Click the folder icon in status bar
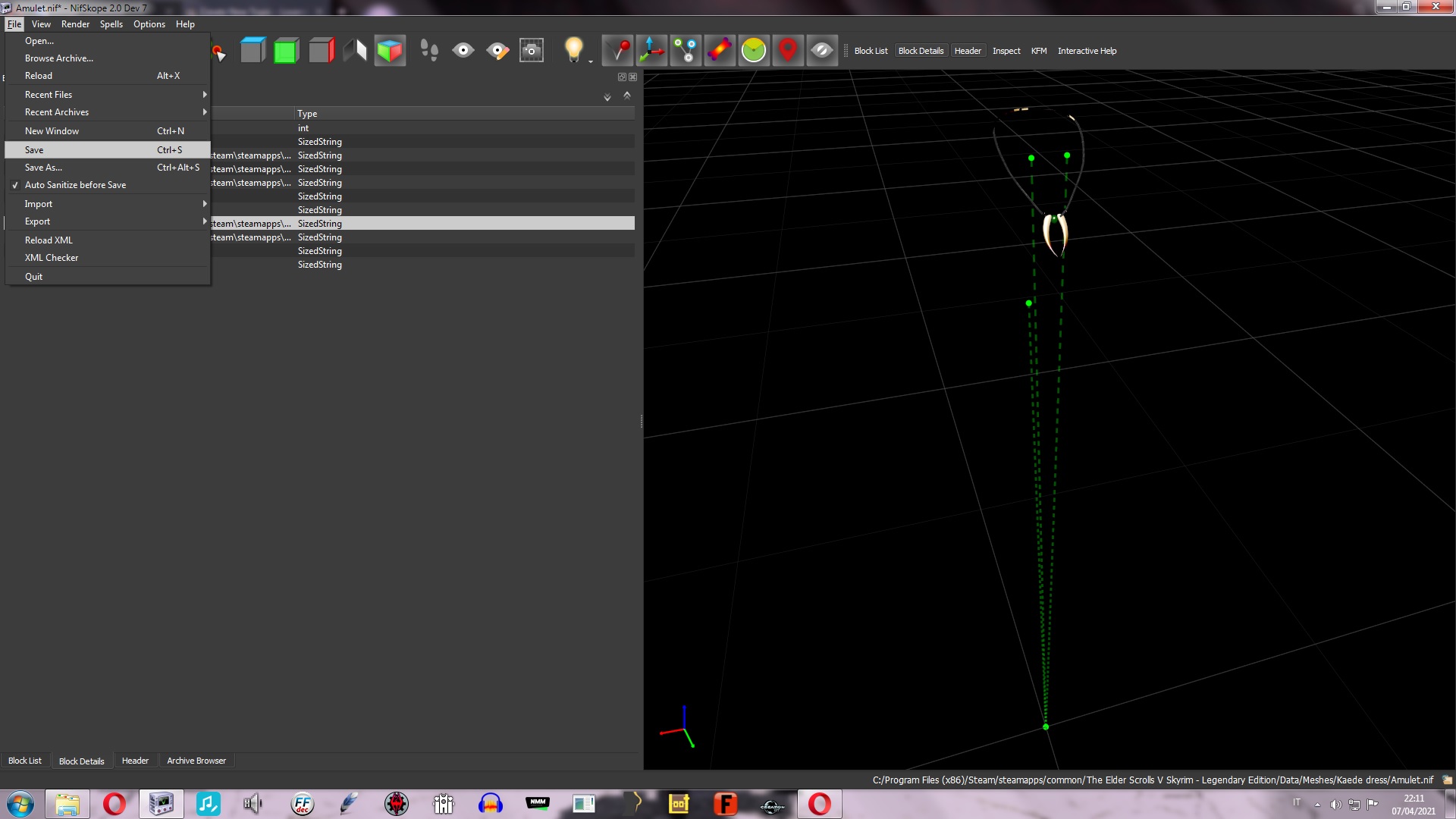Image resolution: width=1456 pixels, height=819 pixels. click(x=1447, y=780)
